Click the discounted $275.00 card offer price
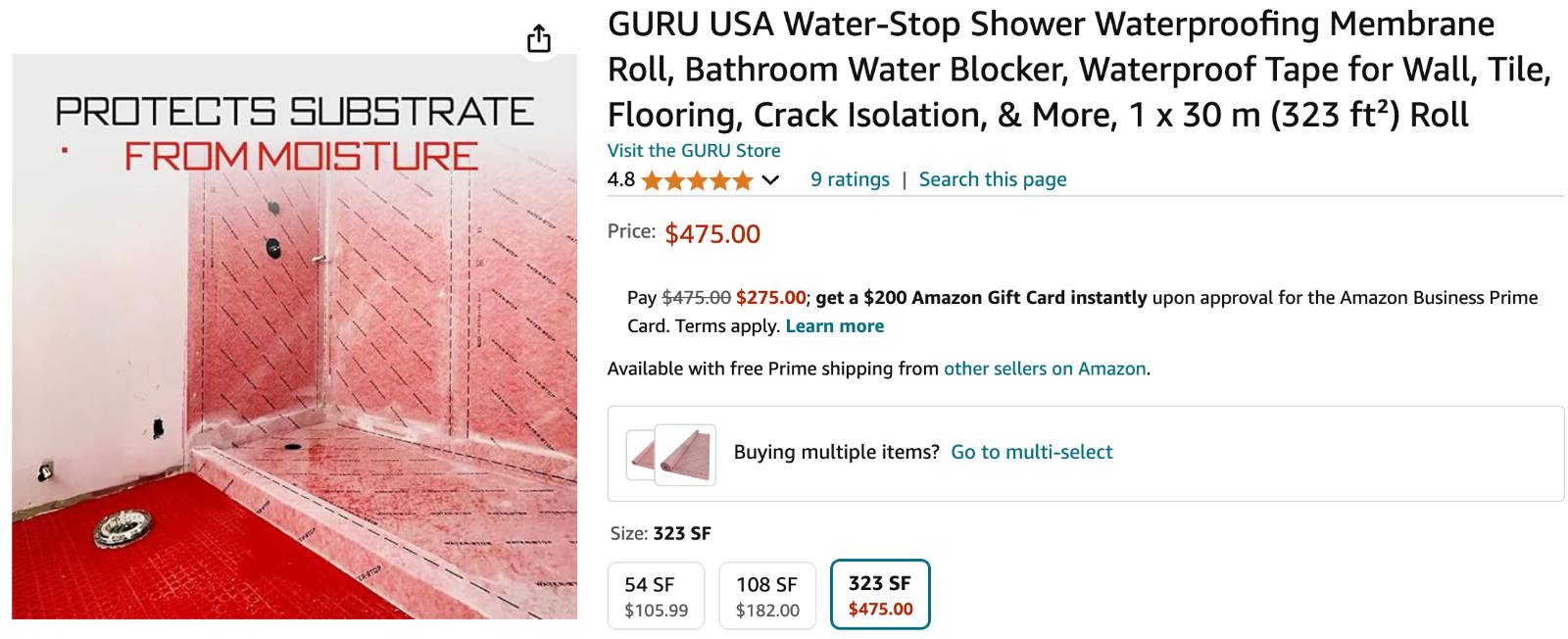This screenshot has width=1568, height=639. click(x=770, y=298)
